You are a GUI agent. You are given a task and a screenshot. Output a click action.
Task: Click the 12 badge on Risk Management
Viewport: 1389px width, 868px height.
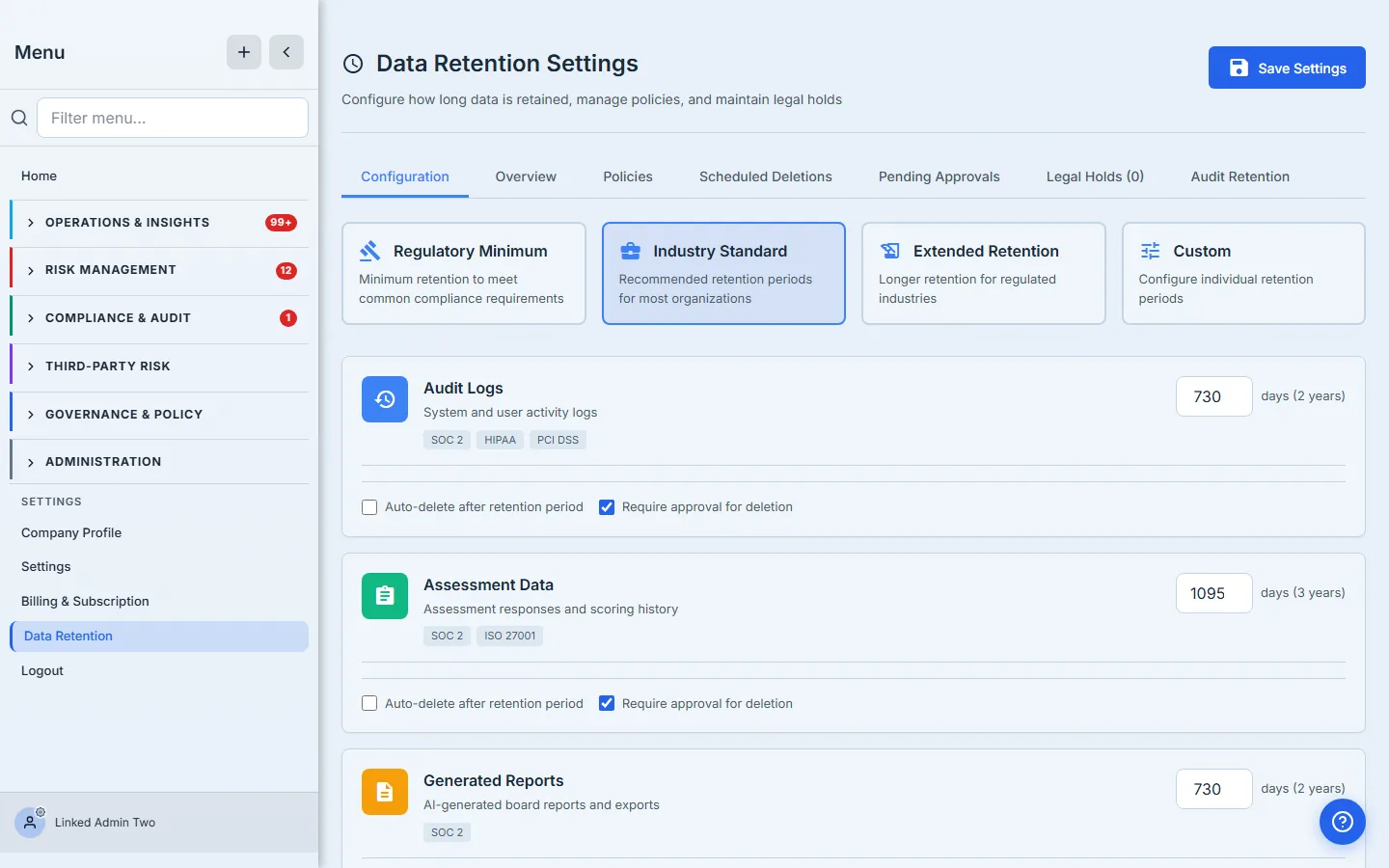click(x=286, y=270)
